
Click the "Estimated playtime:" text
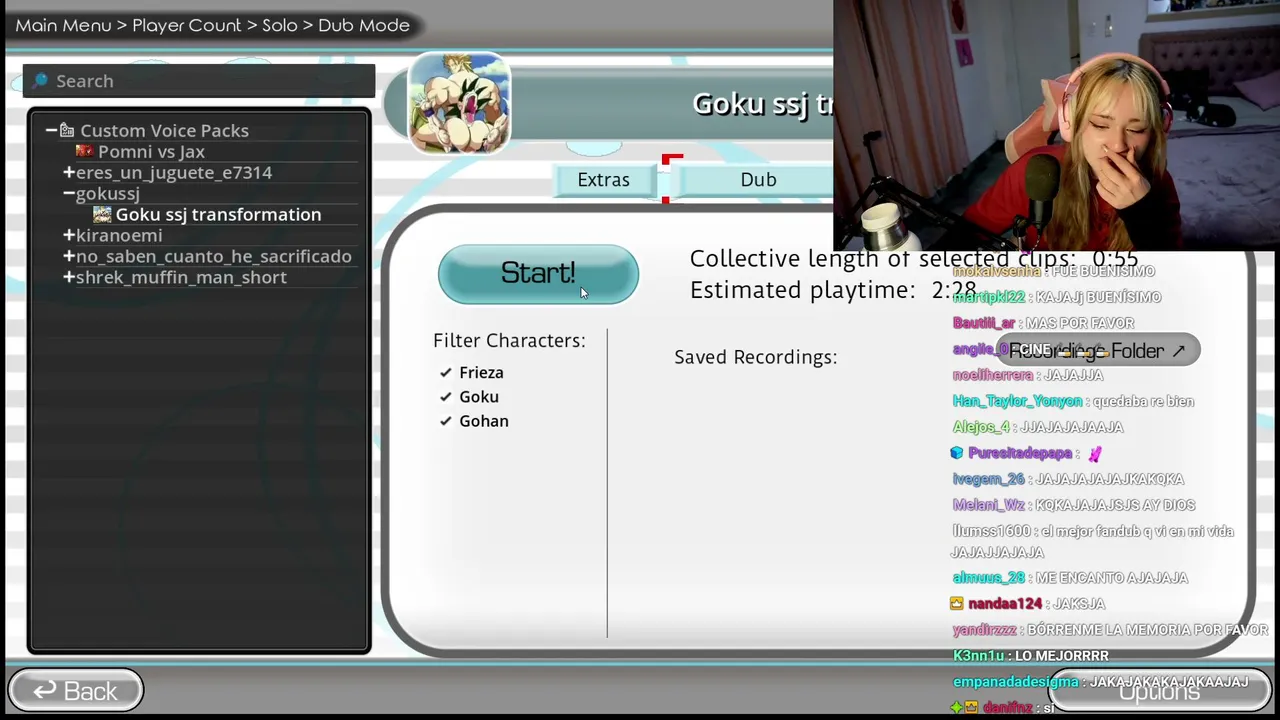click(x=802, y=290)
